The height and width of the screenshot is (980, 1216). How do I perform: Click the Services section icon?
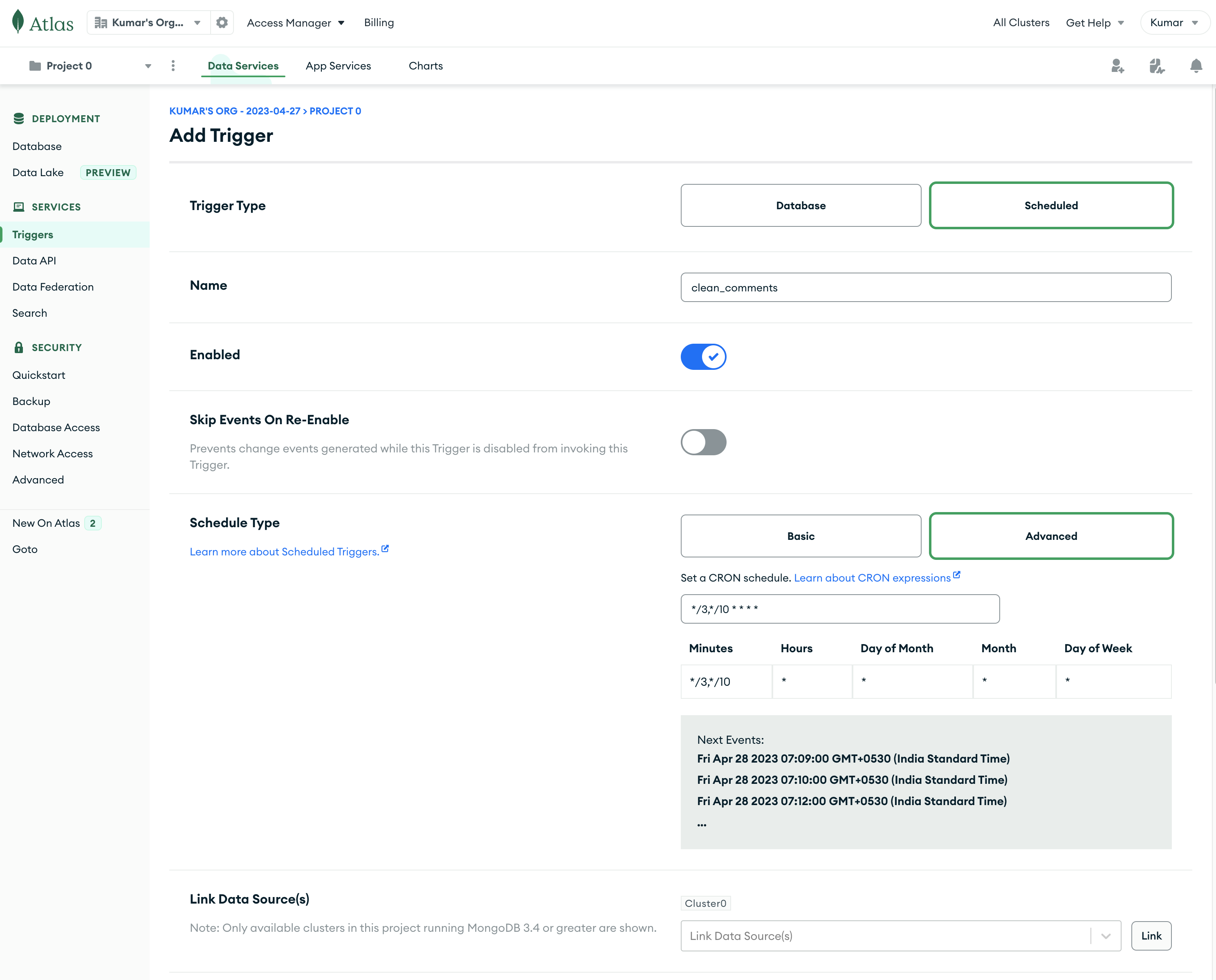(x=19, y=207)
